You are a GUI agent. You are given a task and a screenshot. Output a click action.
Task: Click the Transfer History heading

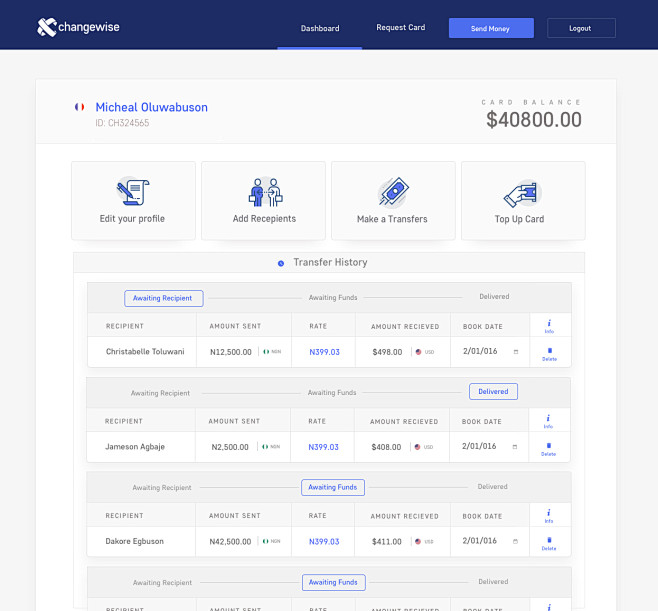[330, 262]
